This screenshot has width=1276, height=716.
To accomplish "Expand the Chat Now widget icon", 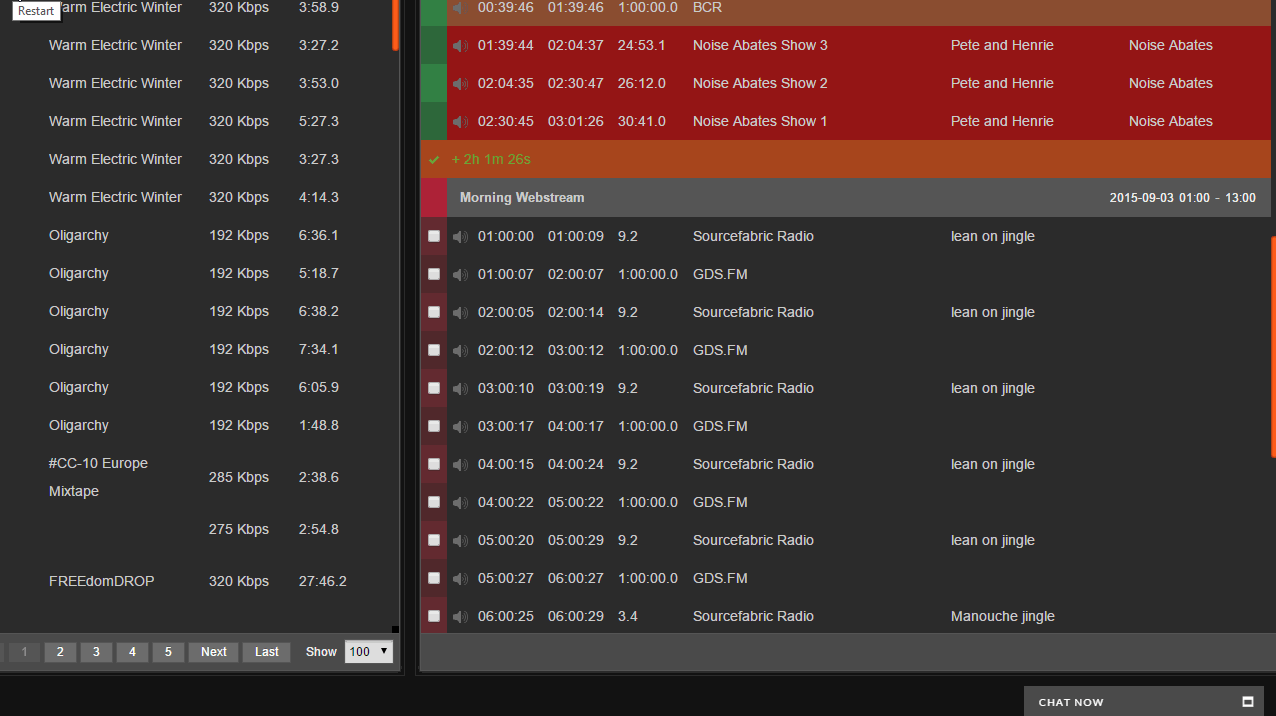I will pyautogui.click(x=1248, y=702).
